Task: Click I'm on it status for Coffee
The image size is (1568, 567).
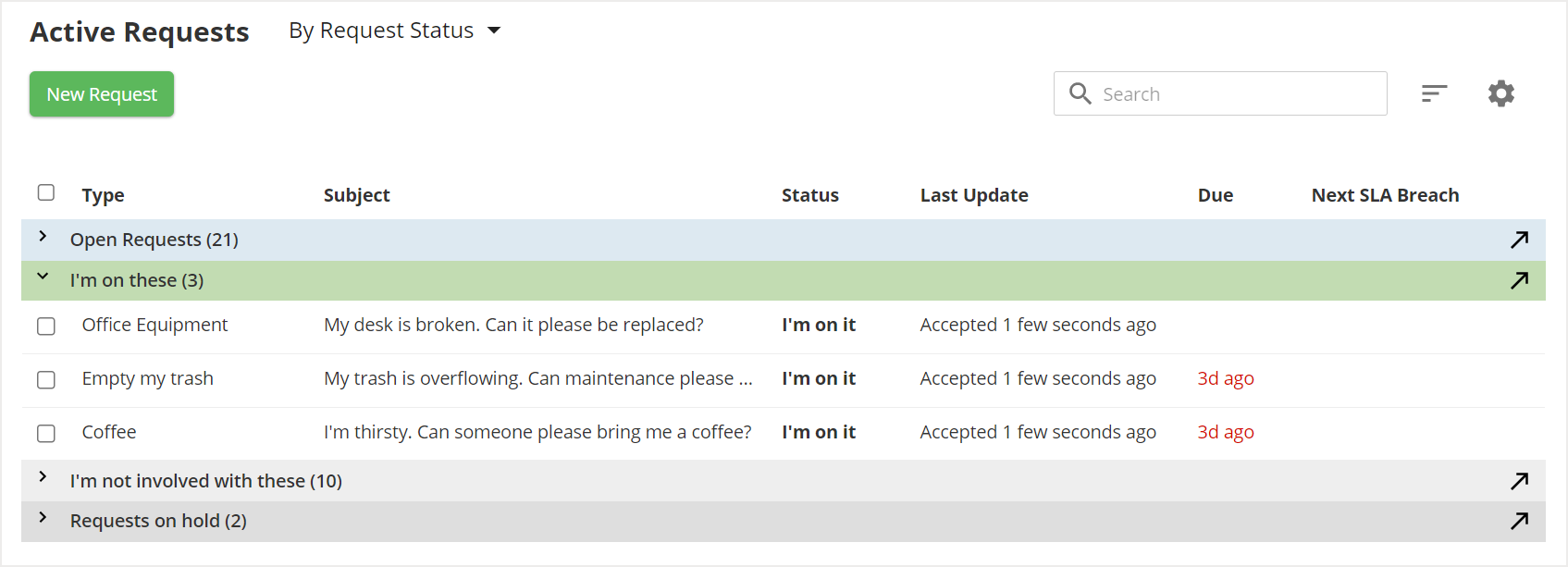Action: tap(819, 432)
